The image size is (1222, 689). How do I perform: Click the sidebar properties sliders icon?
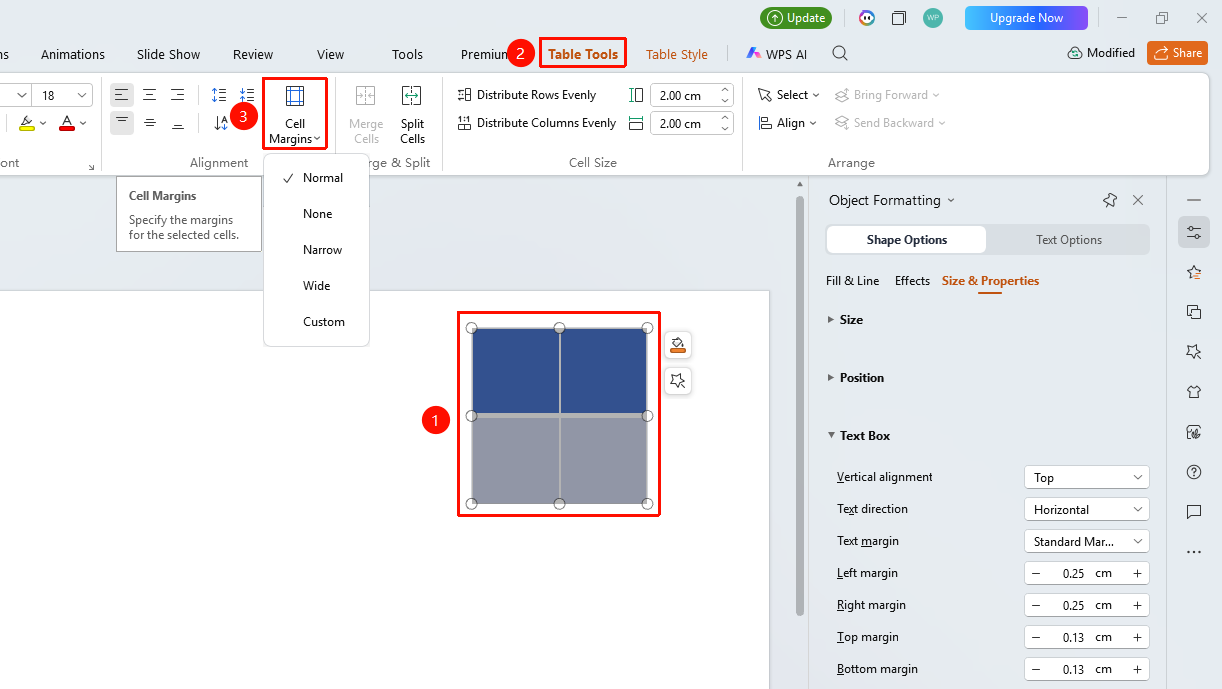(x=1193, y=232)
